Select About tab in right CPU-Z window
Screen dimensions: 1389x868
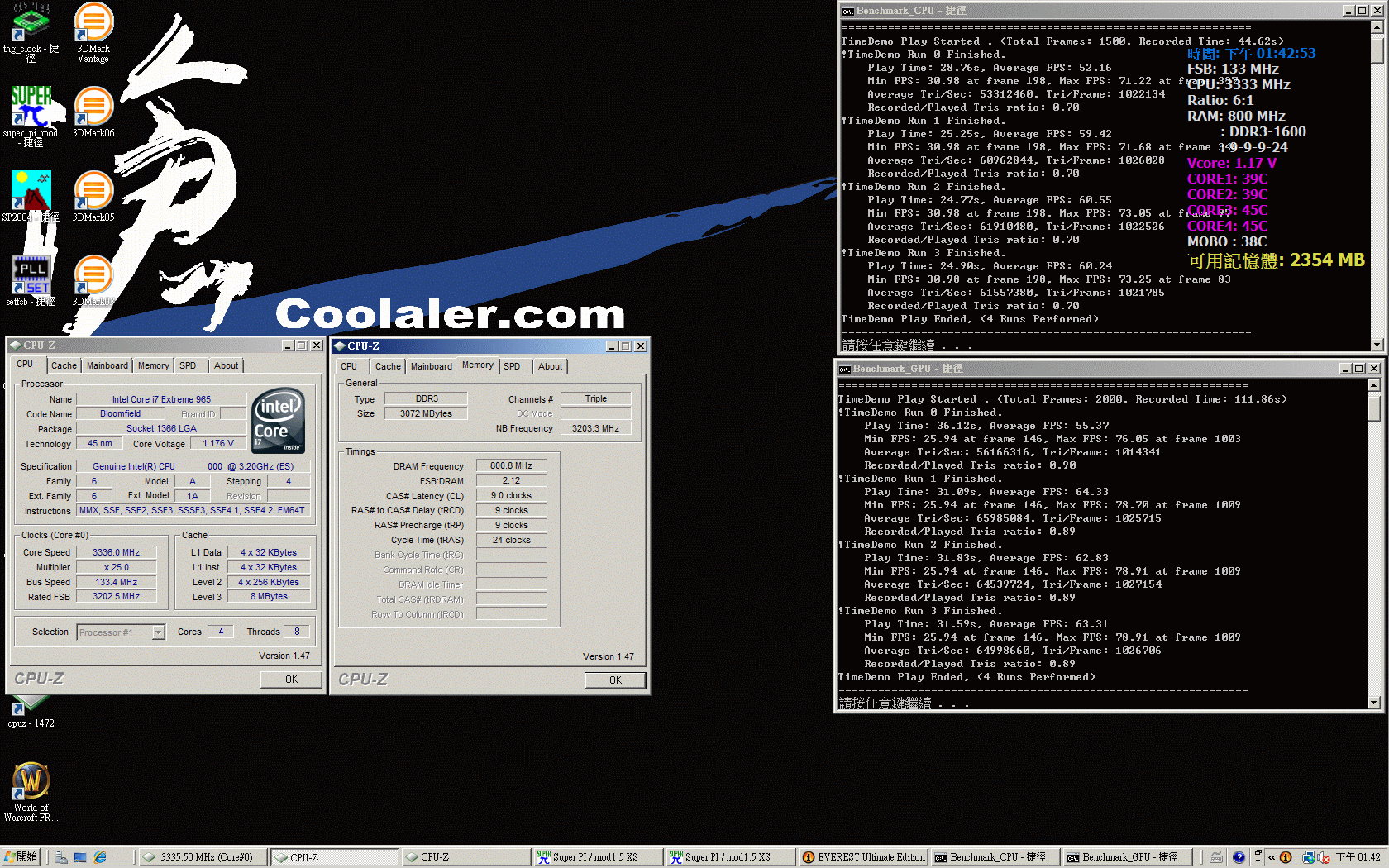[550, 366]
